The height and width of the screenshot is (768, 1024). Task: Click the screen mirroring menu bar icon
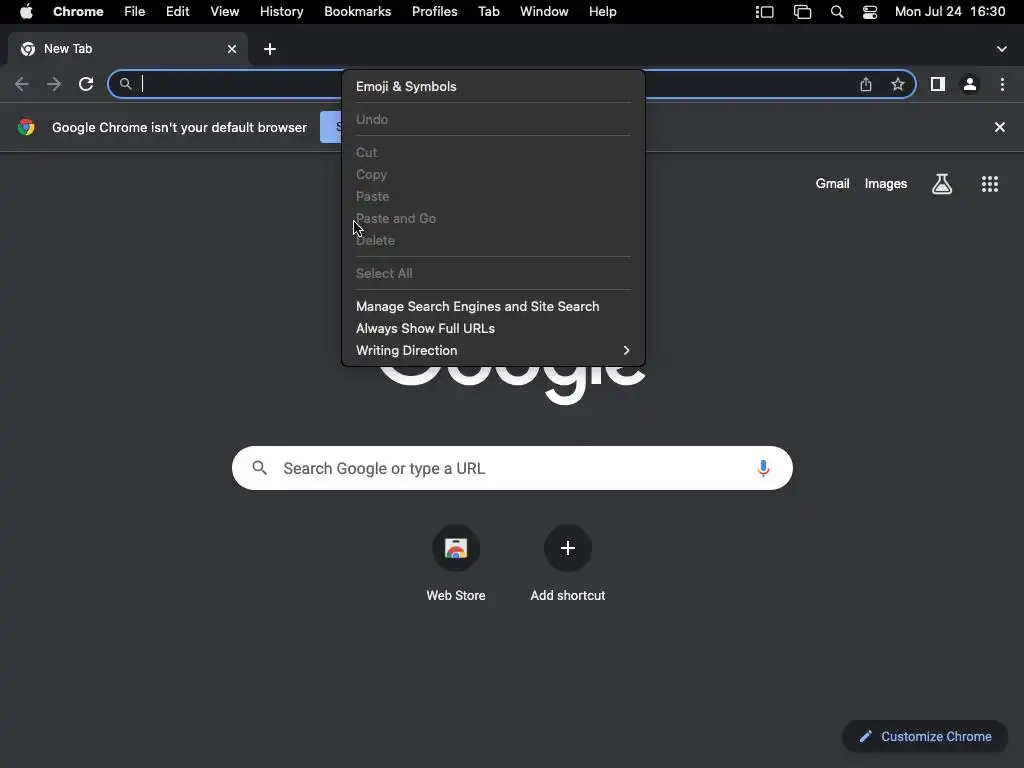click(802, 12)
